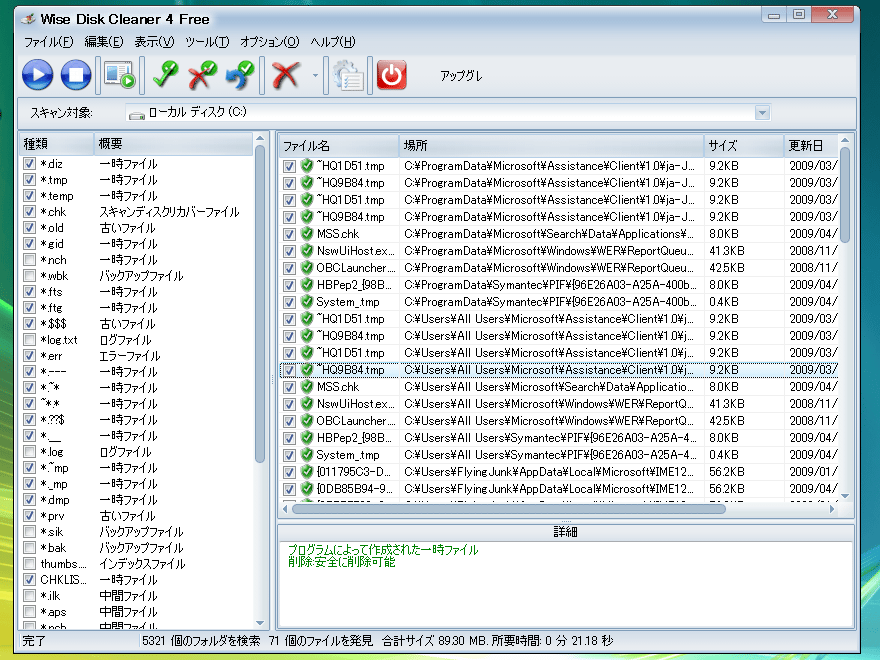The width and height of the screenshot is (880, 660).
Task: Enable the thumbs index file checkbox
Action: click(30, 563)
